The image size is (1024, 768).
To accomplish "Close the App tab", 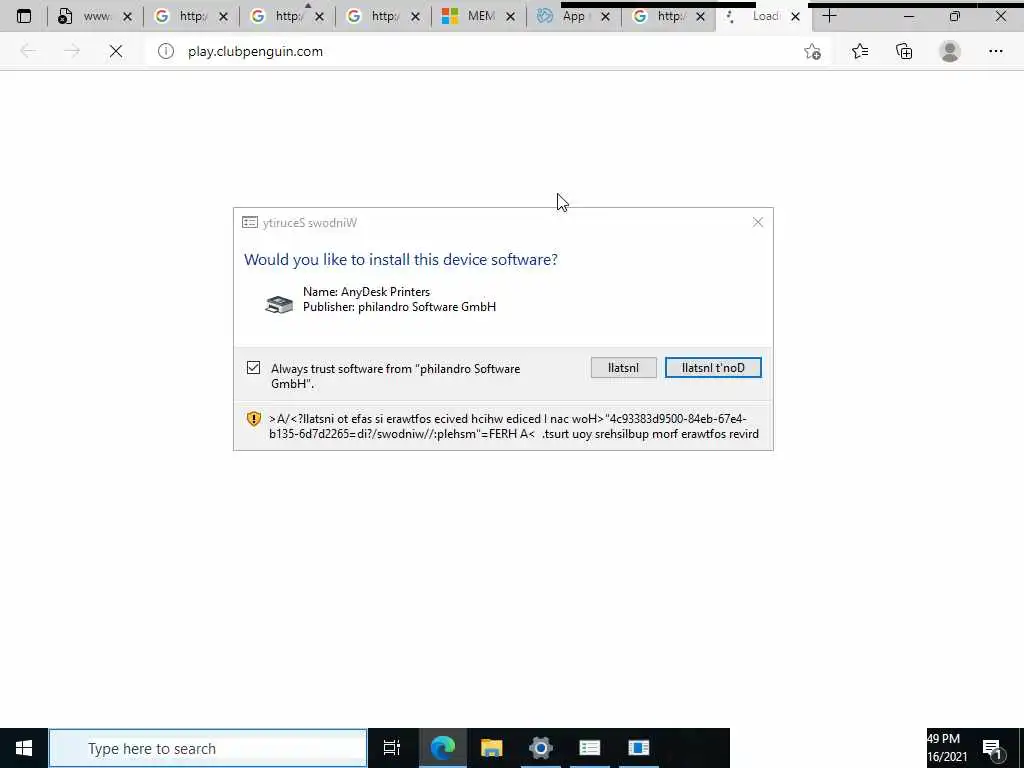I will (x=605, y=16).
